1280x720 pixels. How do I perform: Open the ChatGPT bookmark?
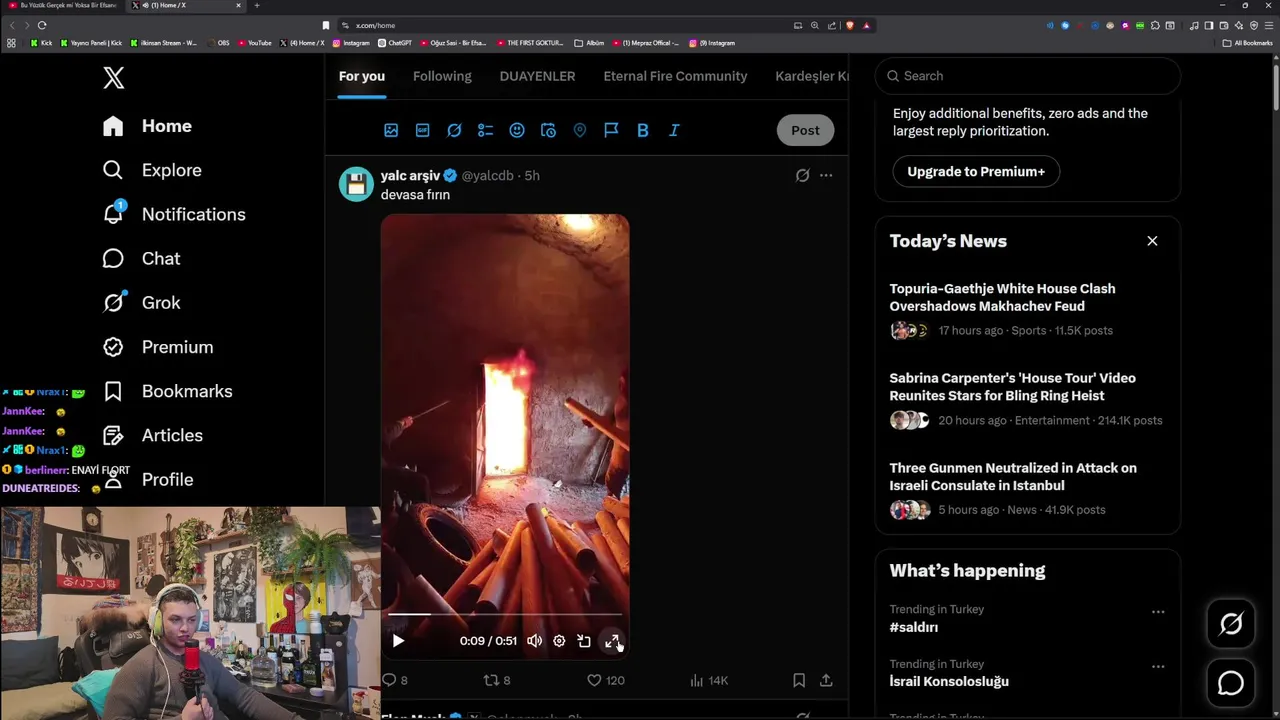coord(395,43)
